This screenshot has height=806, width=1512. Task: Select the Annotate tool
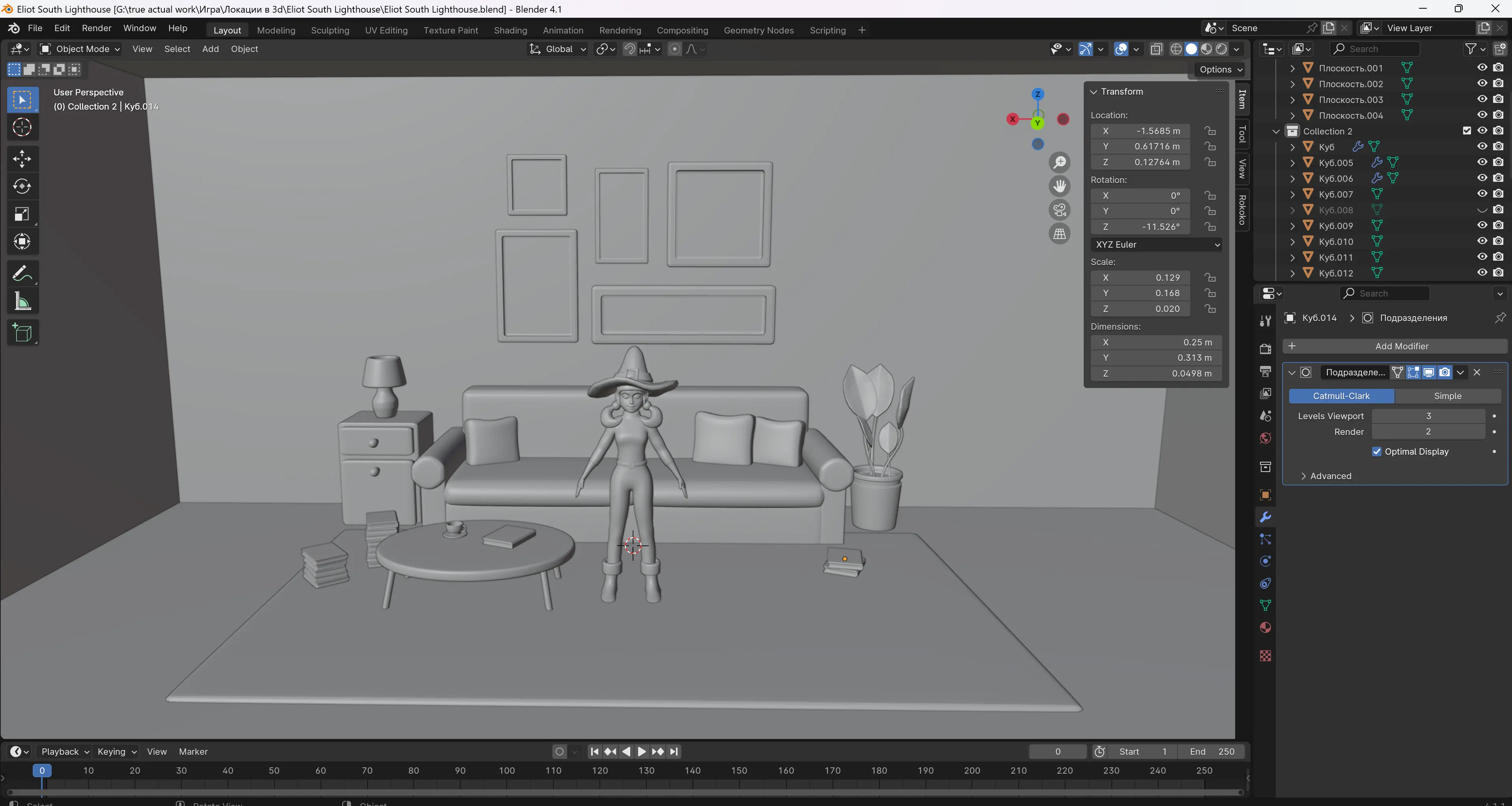22,274
